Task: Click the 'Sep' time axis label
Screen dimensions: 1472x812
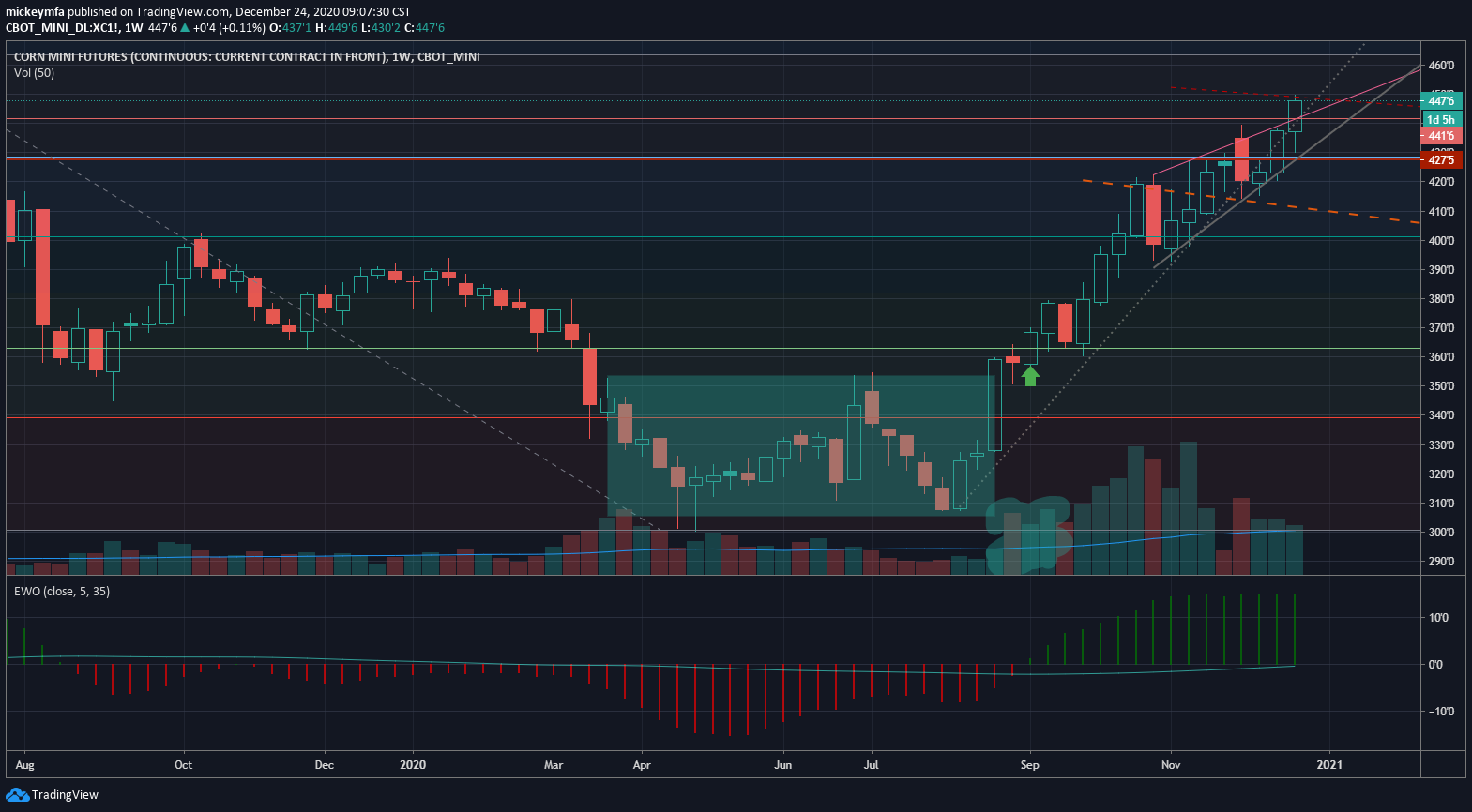Action: (1029, 765)
